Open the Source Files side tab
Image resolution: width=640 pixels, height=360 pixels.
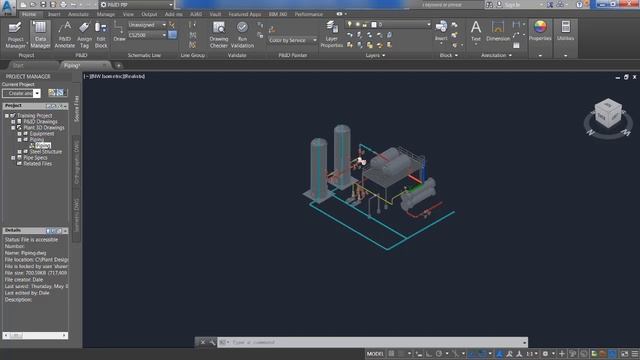[76, 109]
